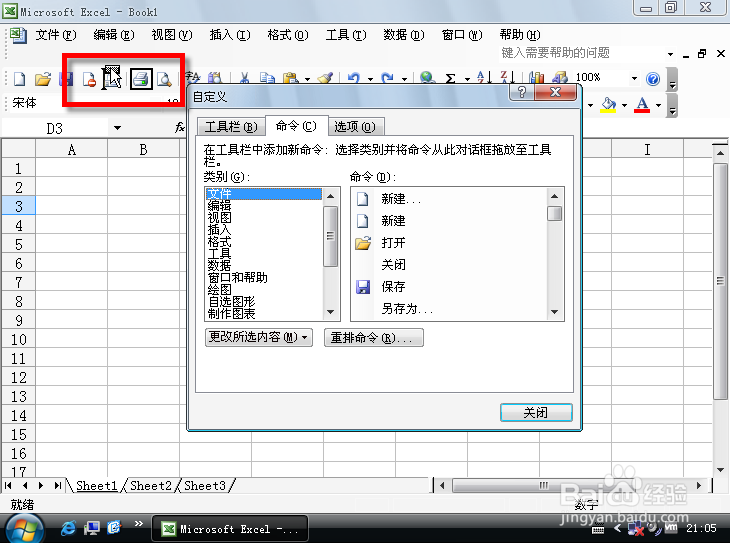Click the Drawing toolbar icon

click(x=560, y=77)
